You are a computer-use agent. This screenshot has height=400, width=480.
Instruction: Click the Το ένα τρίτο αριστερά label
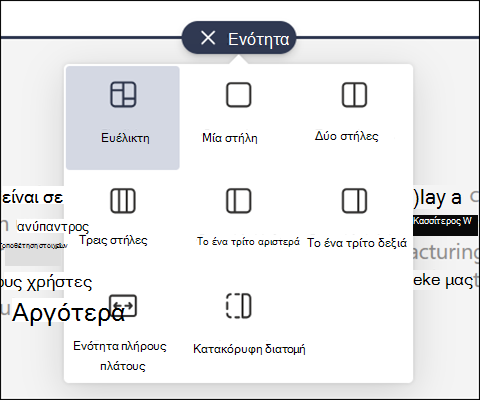[248, 241]
